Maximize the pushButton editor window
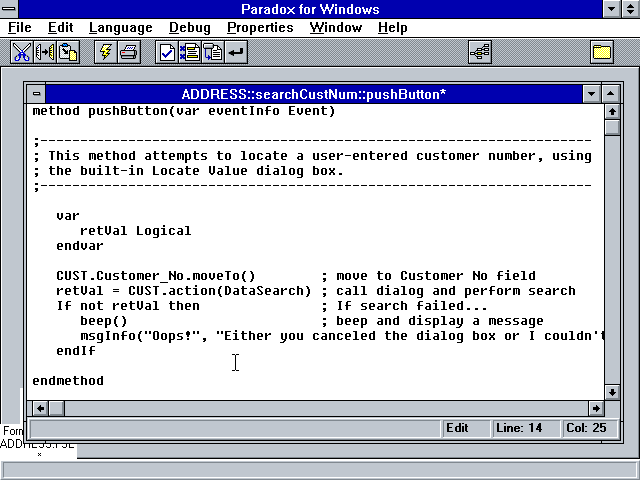 (610, 94)
